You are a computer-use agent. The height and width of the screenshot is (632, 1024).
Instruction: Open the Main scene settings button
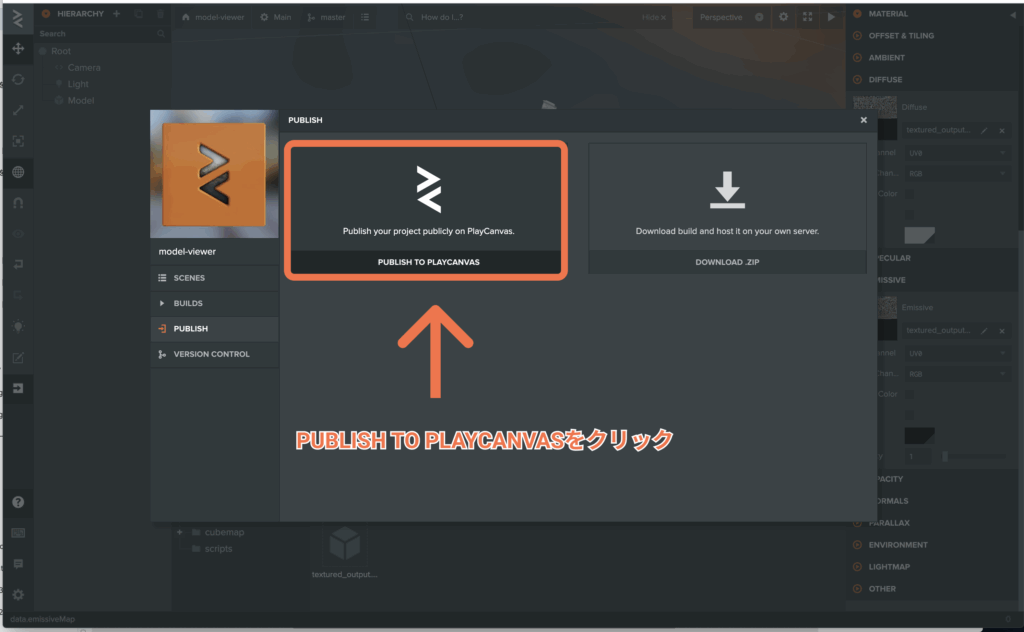[276, 17]
